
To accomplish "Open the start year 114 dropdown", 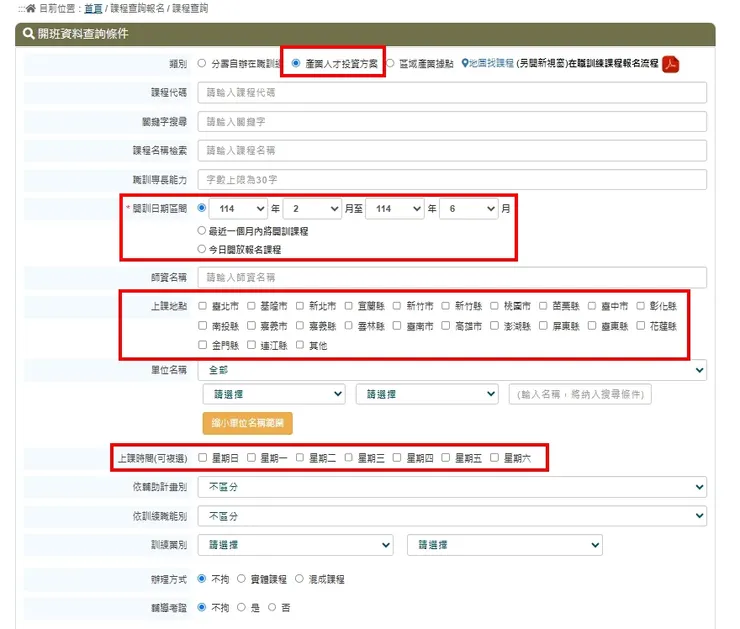I will [x=238, y=209].
